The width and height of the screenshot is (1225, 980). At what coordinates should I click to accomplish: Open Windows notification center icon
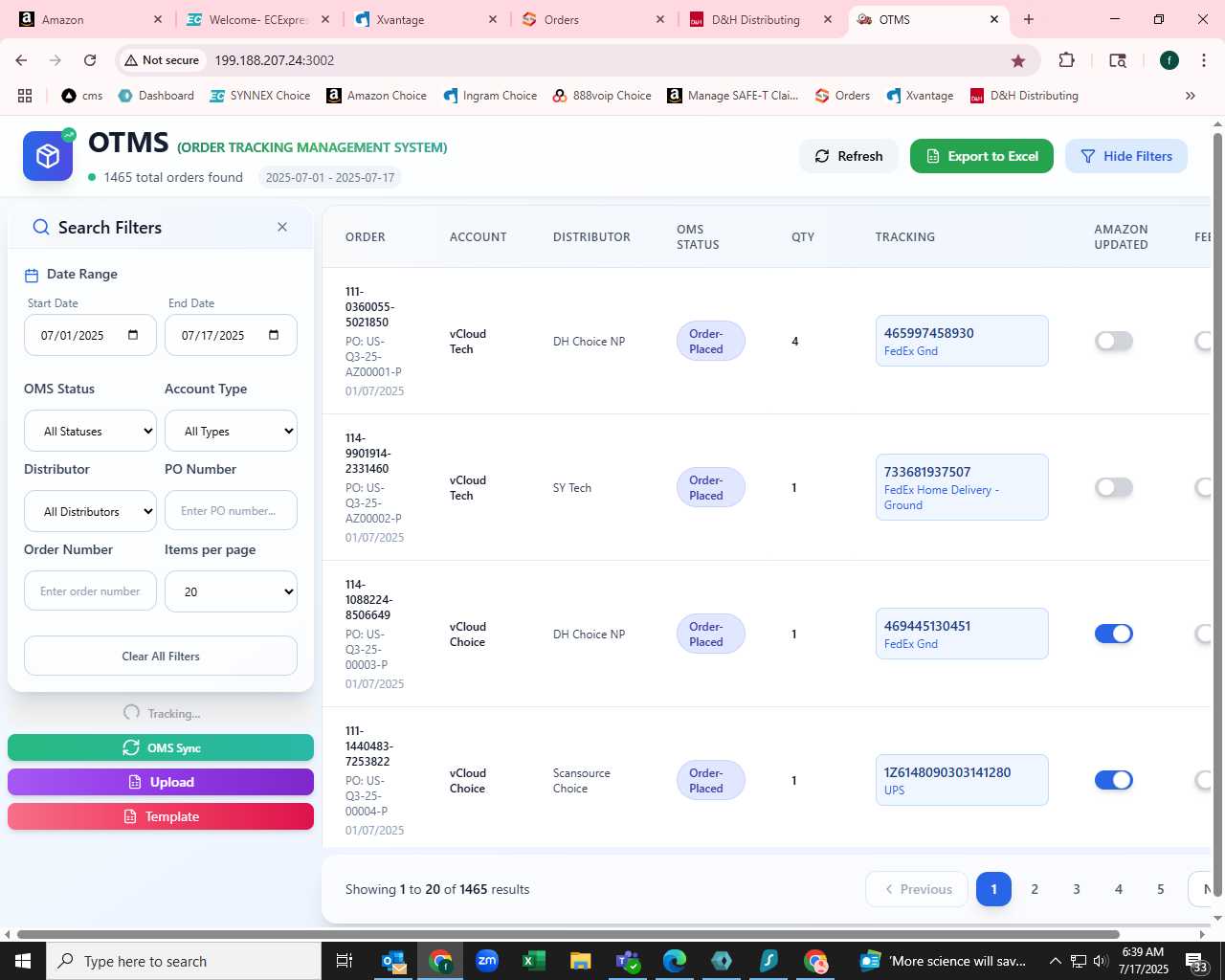pyautogui.click(x=1196, y=962)
